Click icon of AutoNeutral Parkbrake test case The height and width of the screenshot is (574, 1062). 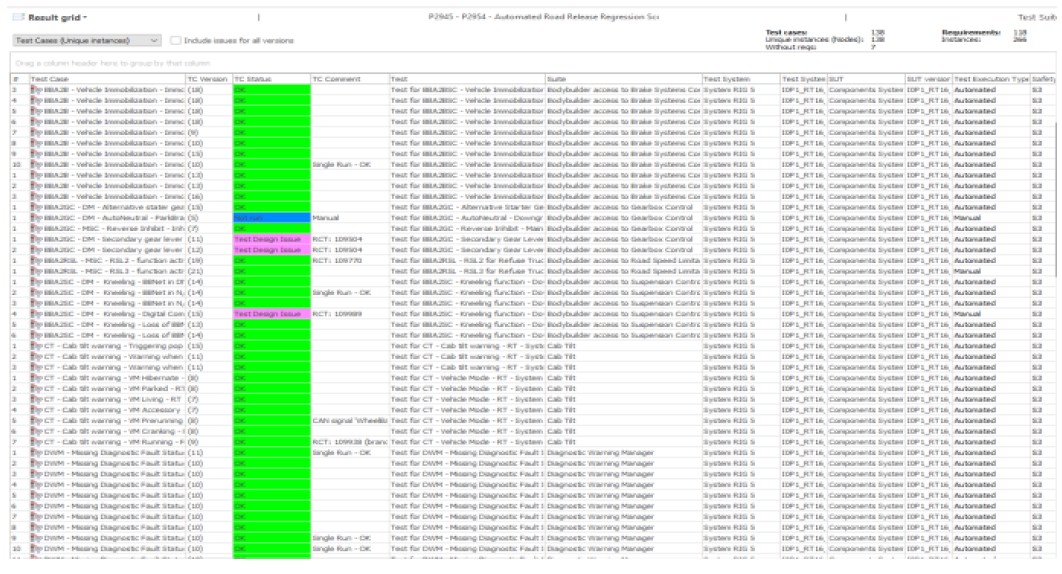tap(36, 218)
